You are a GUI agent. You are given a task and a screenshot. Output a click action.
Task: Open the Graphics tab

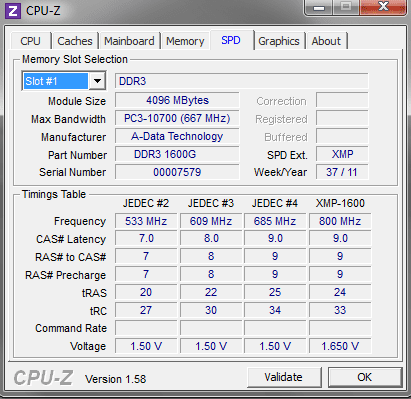(279, 41)
